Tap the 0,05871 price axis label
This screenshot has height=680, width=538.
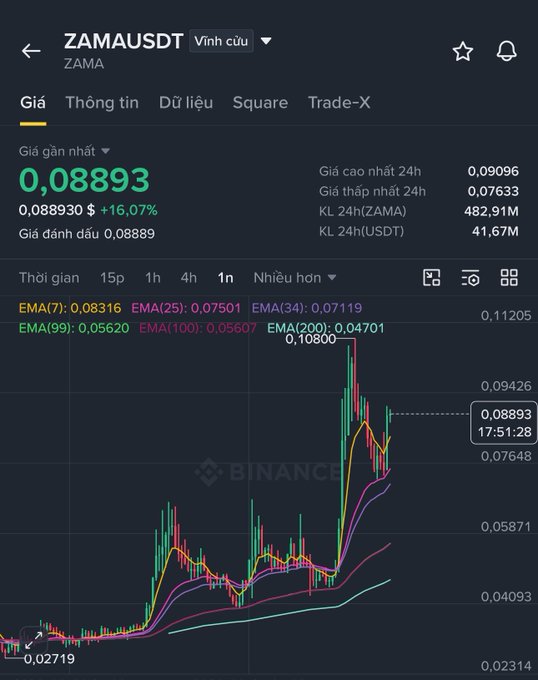(506, 526)
